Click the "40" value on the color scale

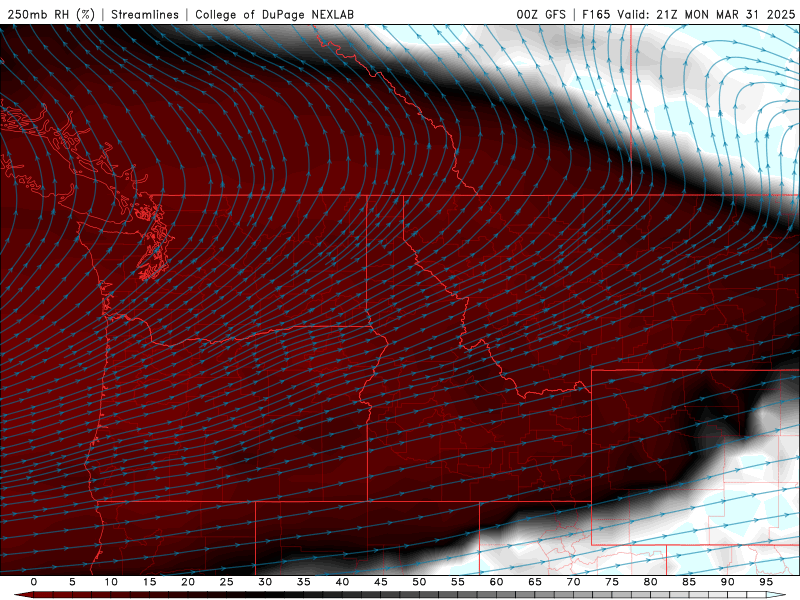342,582
